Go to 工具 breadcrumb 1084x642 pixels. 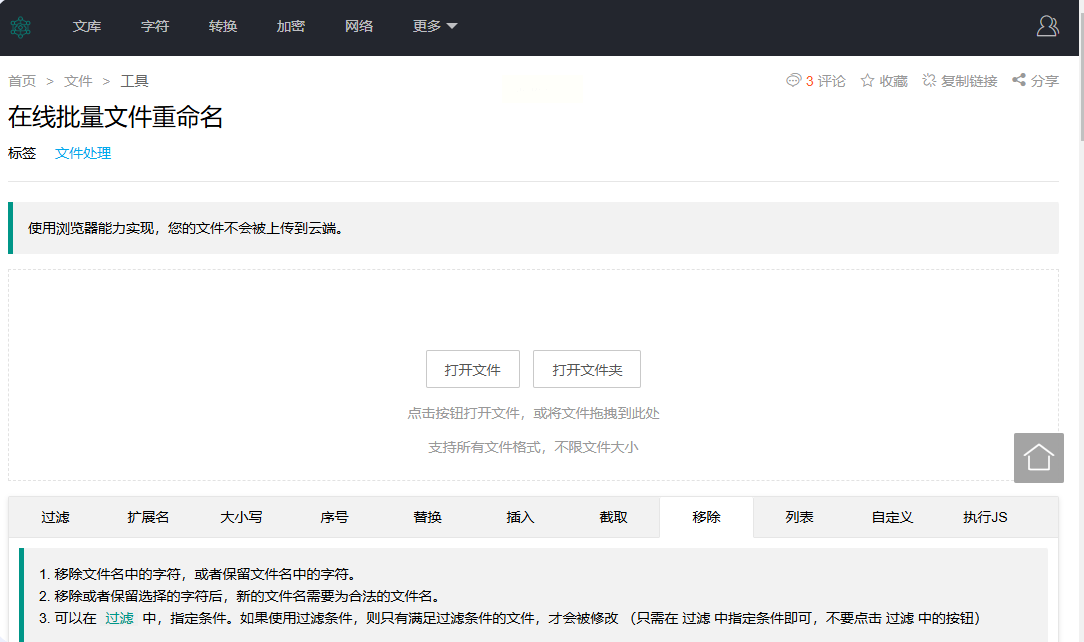(x=134, y=81)
